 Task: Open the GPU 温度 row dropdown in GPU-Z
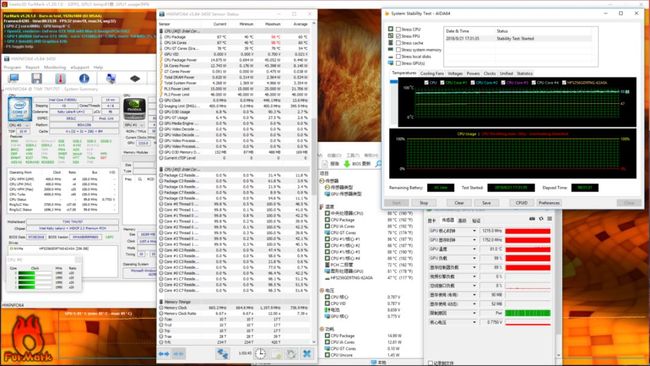(x=474, y=249)
